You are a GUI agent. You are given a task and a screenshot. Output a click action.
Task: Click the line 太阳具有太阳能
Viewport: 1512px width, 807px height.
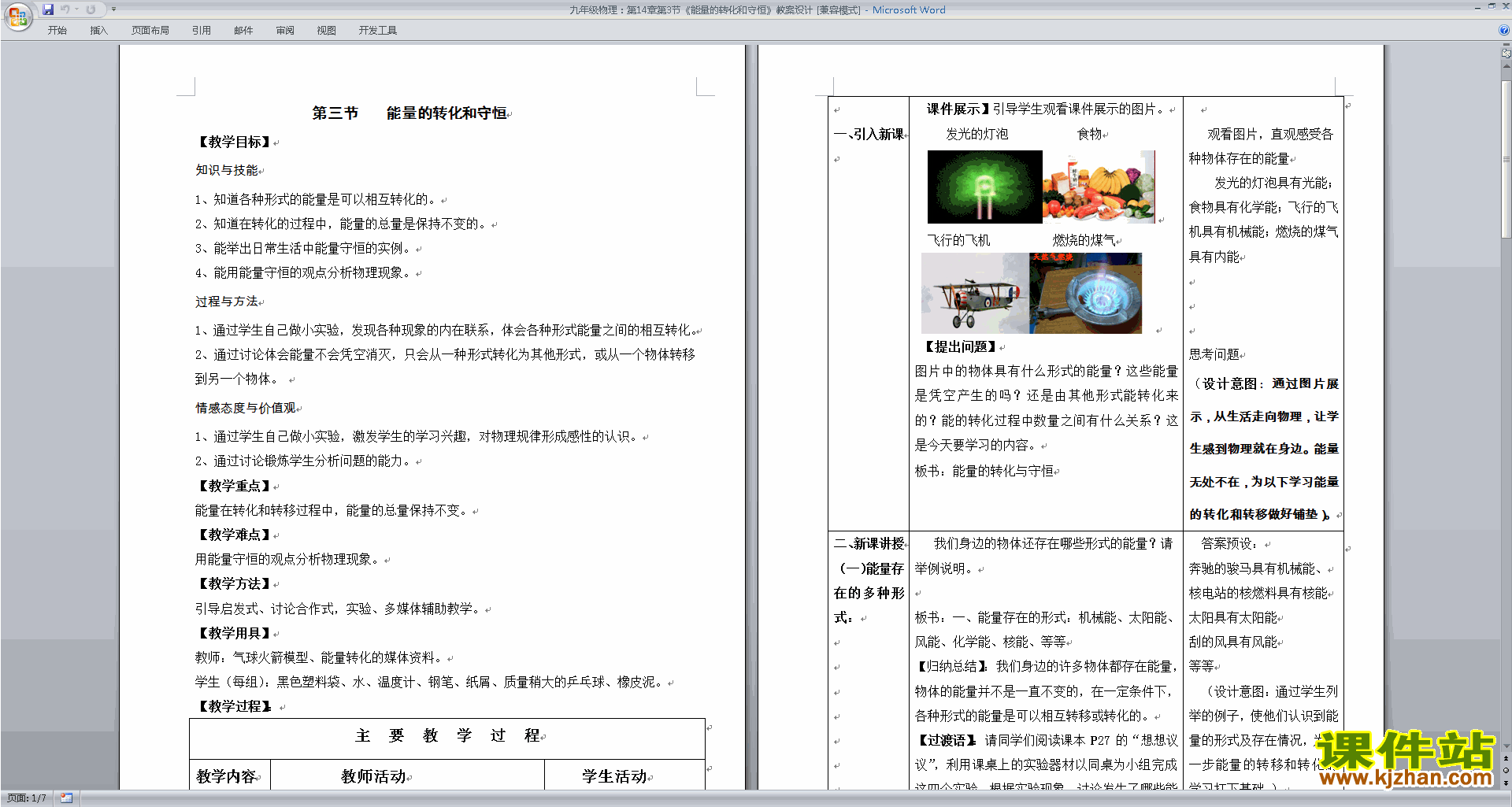[x=1233, y=618]
